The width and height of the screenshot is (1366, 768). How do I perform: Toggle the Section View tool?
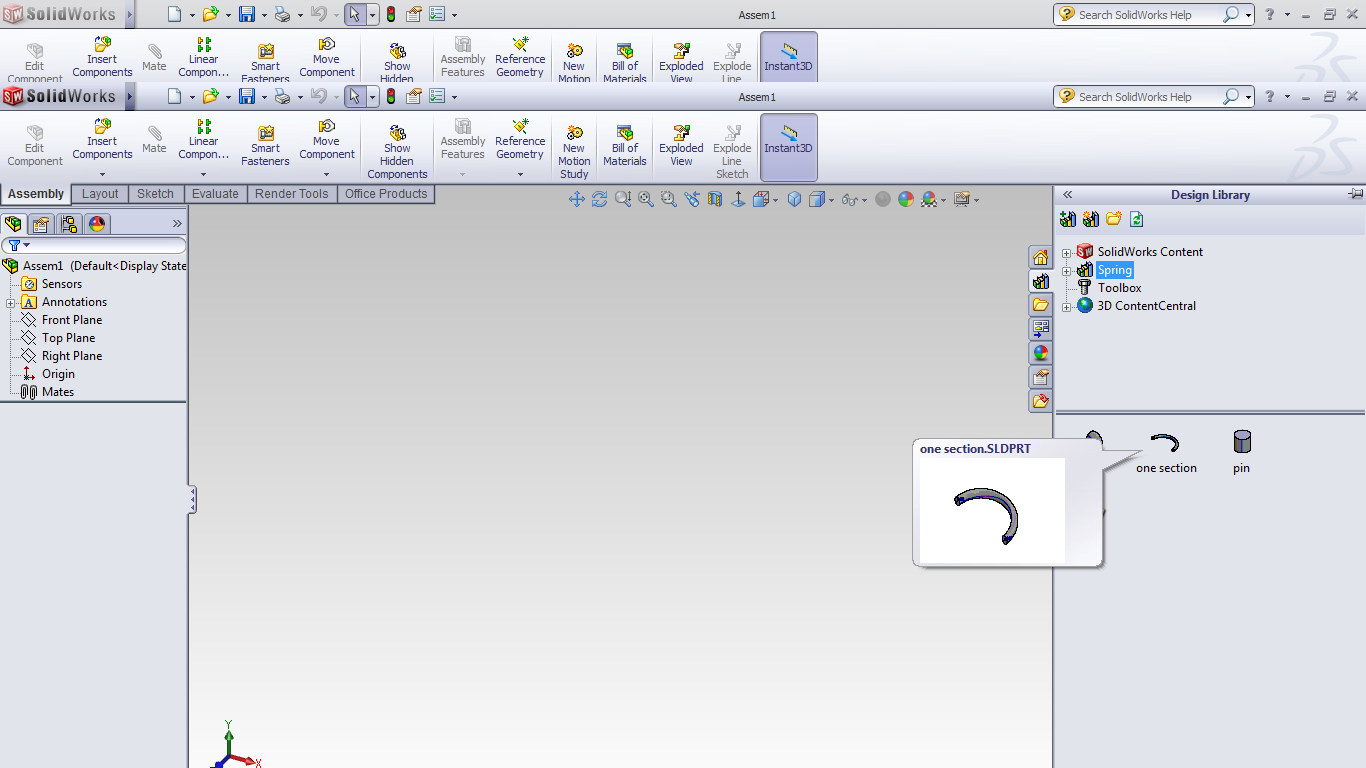[x=715, y=199]
